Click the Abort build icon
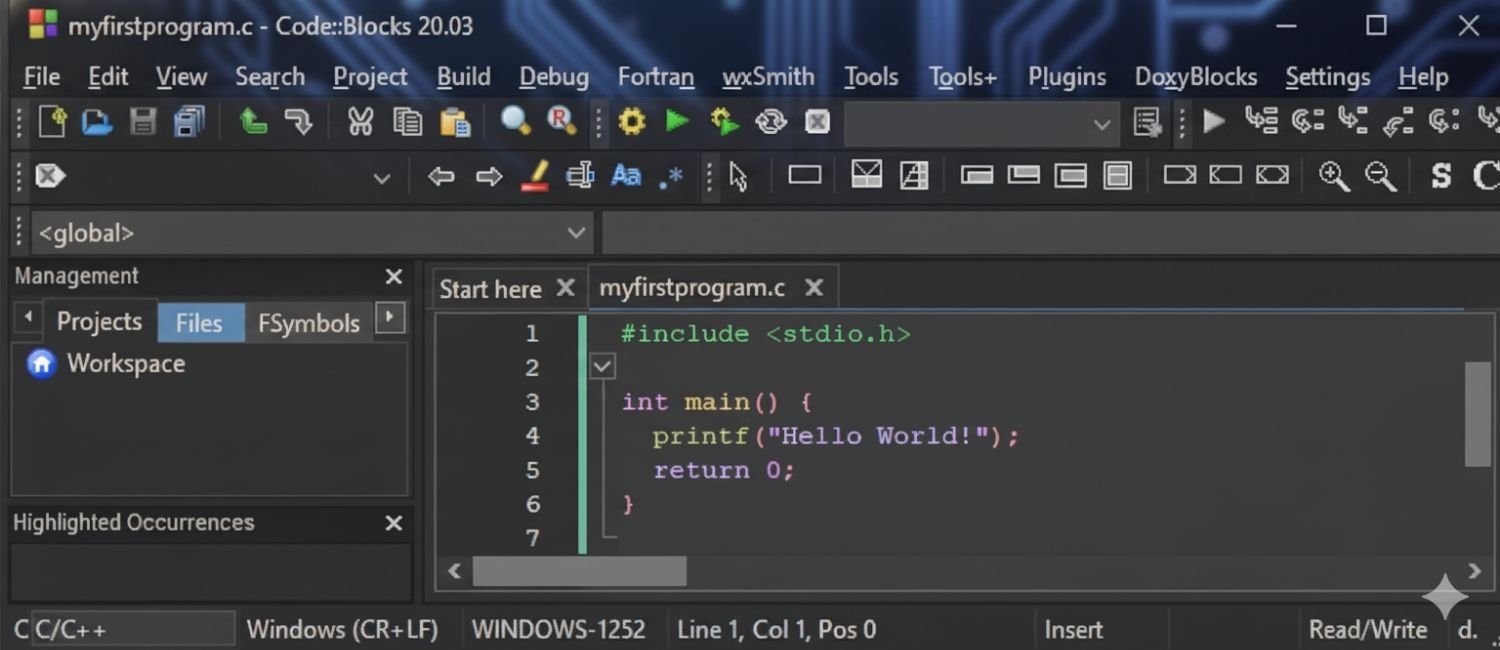The height and width of the screenshot is (650, 1500). tap(817, 122)
